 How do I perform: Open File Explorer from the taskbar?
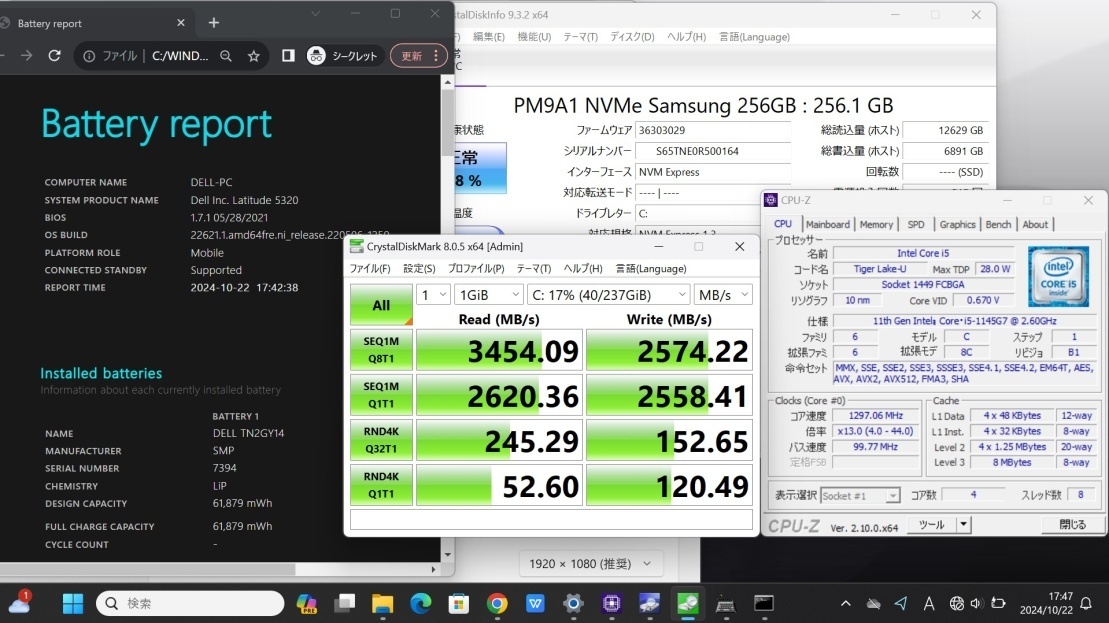click(383, 603)
